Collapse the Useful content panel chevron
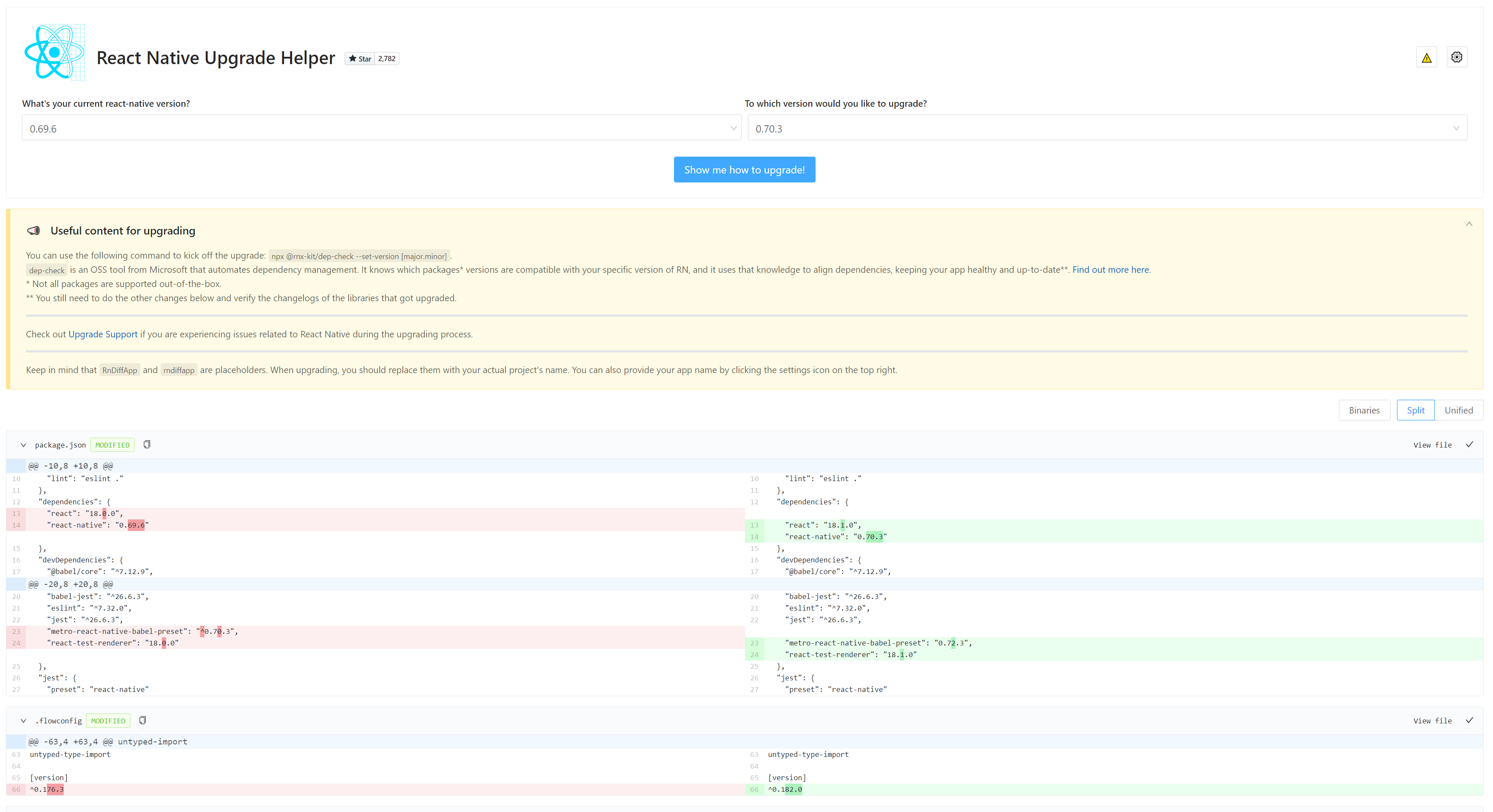 tap(1469, 224)
